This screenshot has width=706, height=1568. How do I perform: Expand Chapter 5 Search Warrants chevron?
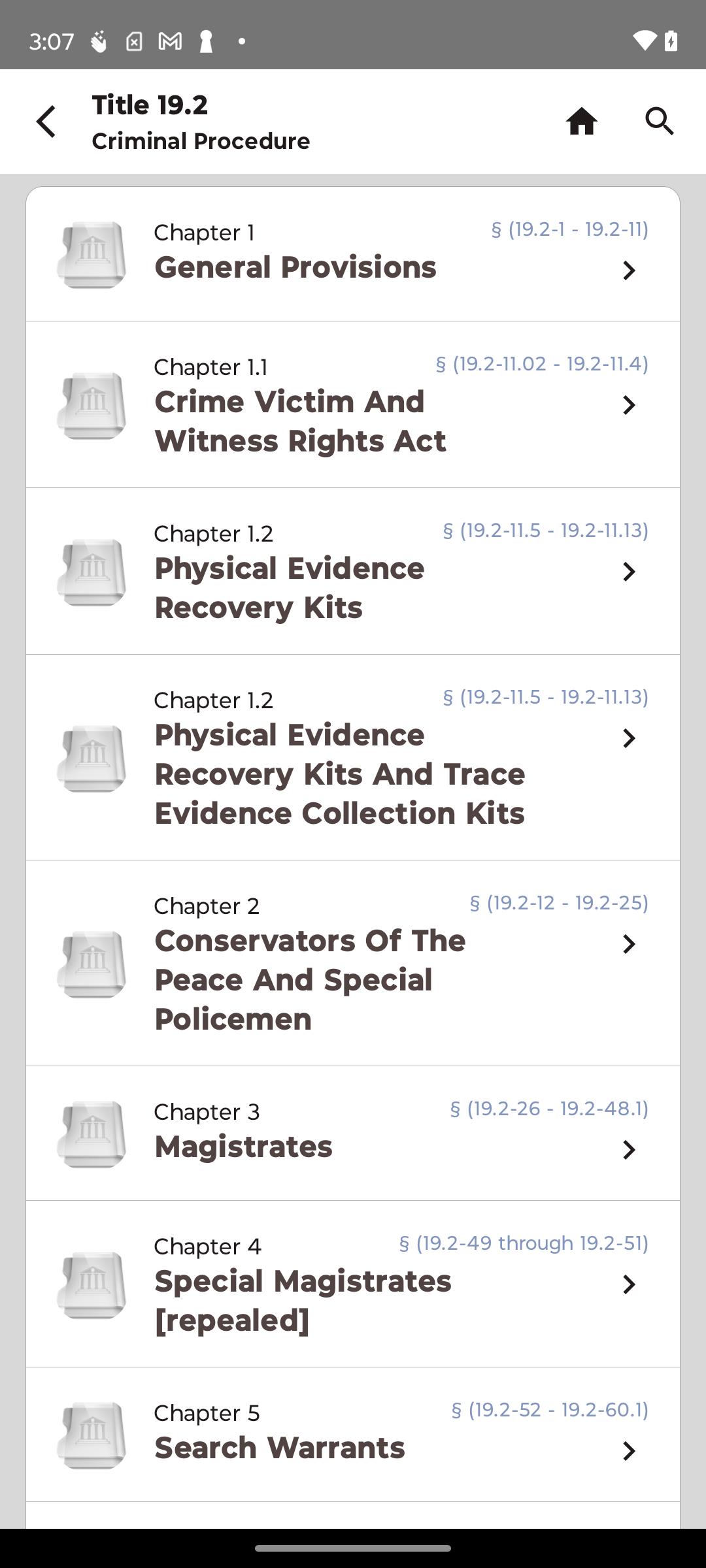(629, 1451)
